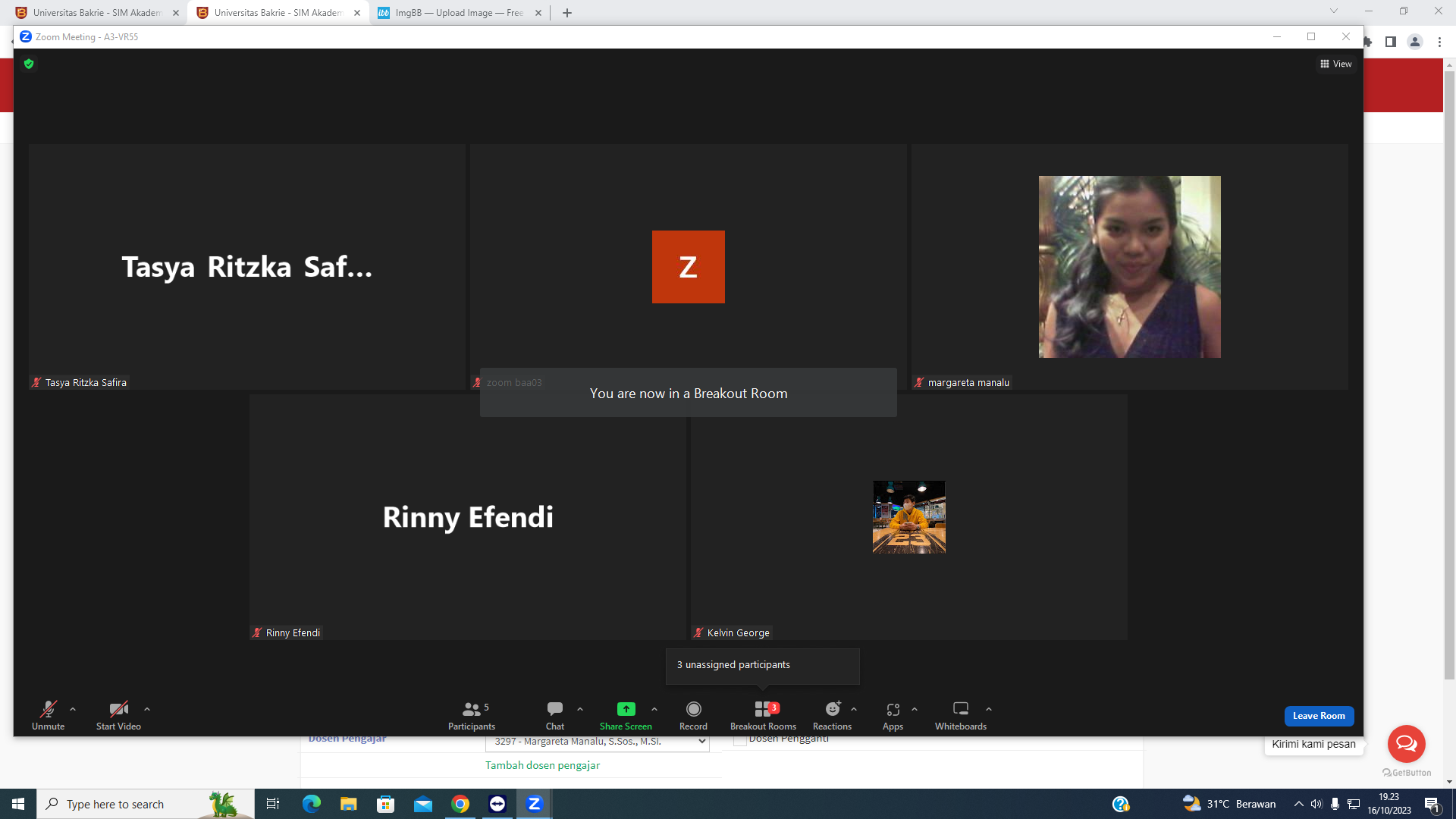Open Zoom Apps
This screenshot has height=819, width=1456.
pyautogui.click(x=893, y=715)
